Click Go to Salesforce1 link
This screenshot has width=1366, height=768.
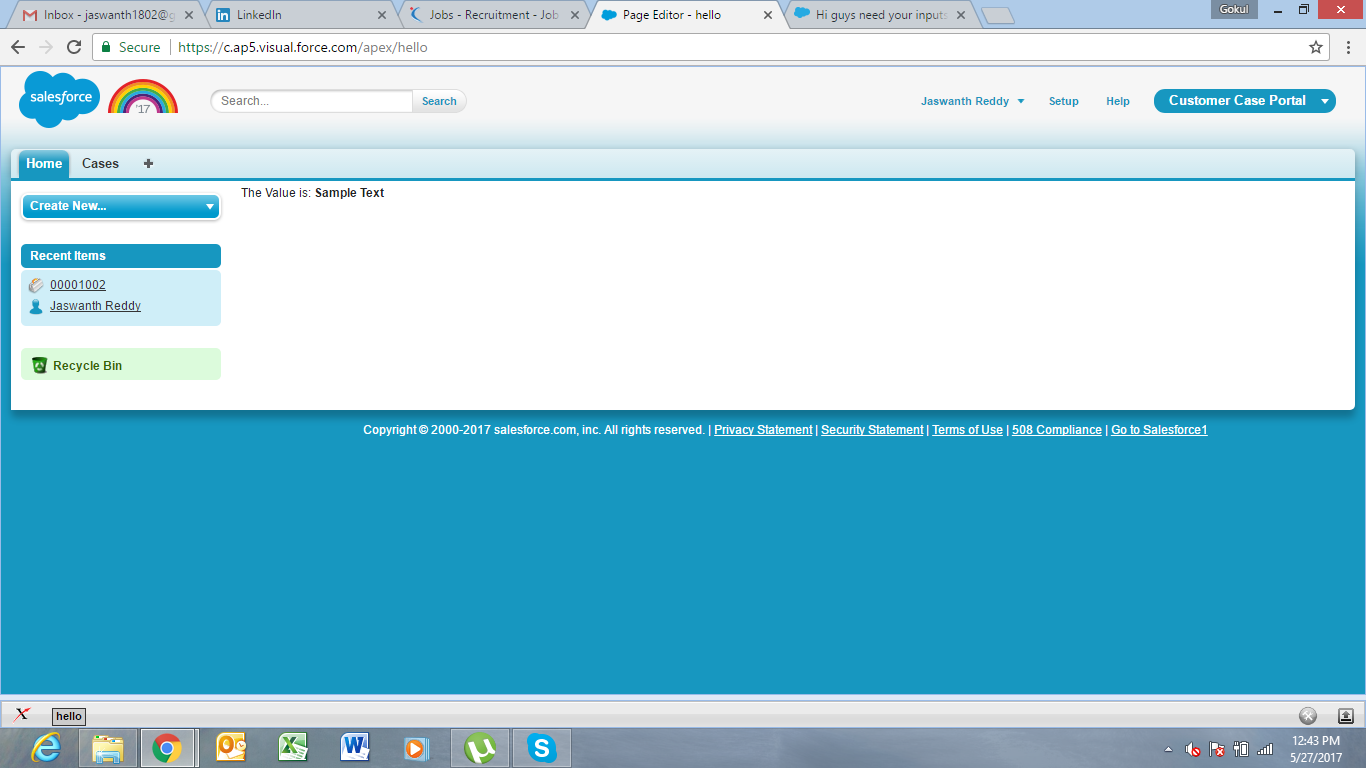coord(1159,430)
